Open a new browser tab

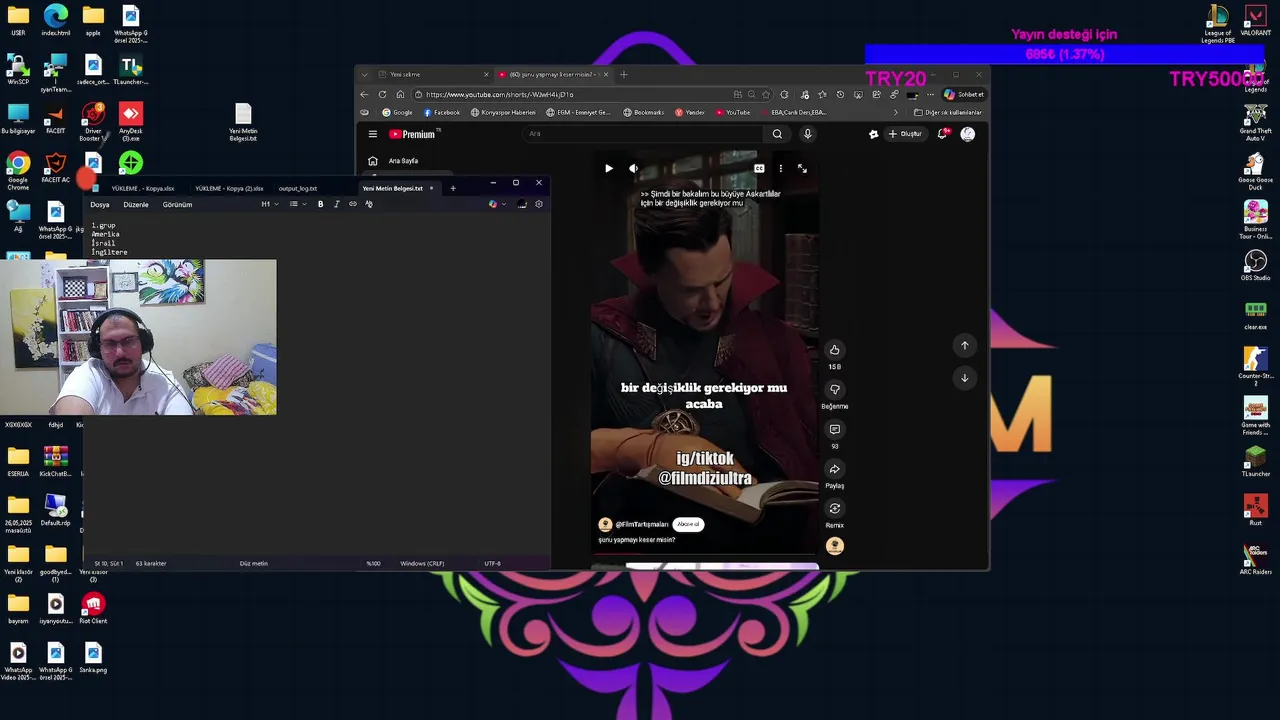[623, 74]
